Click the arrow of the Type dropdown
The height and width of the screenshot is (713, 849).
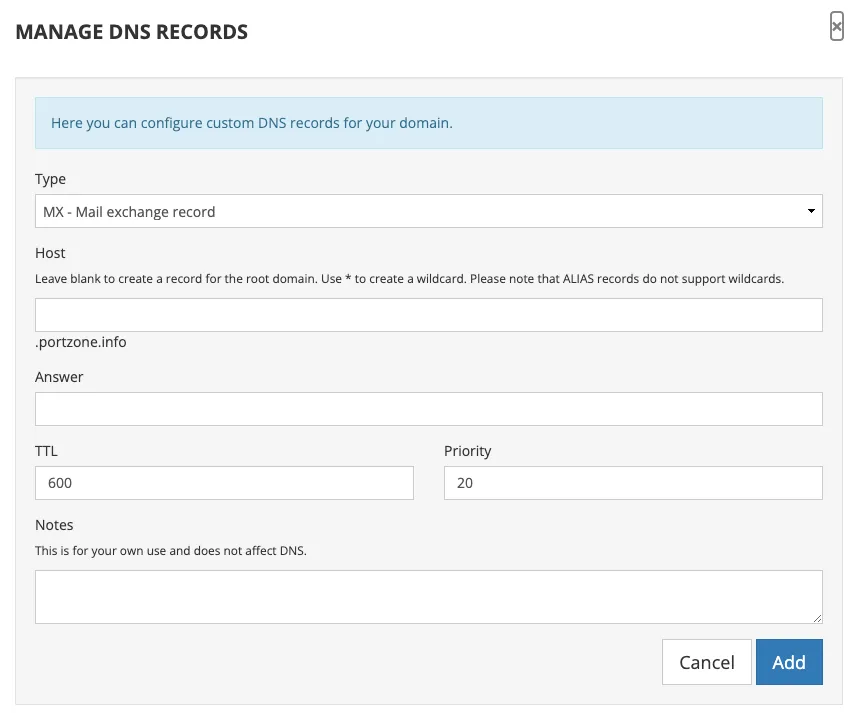(x=810, y=212)
